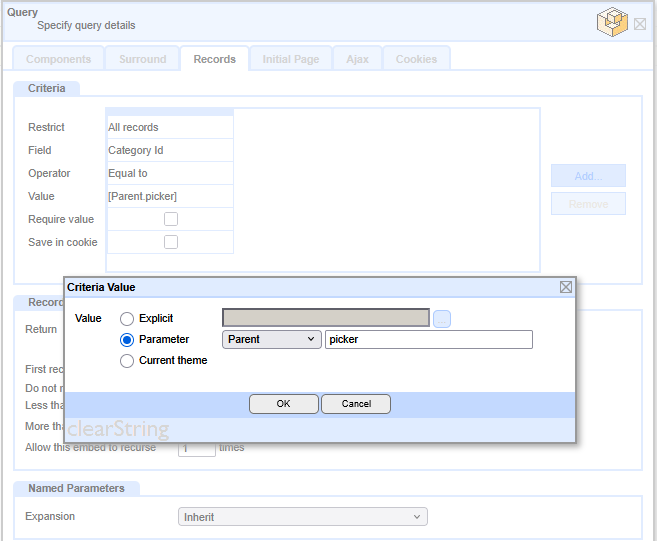Close the Criteria Value dialog
Image resolution: width=657 pixels, height=541 pixels.
[566, 287]
